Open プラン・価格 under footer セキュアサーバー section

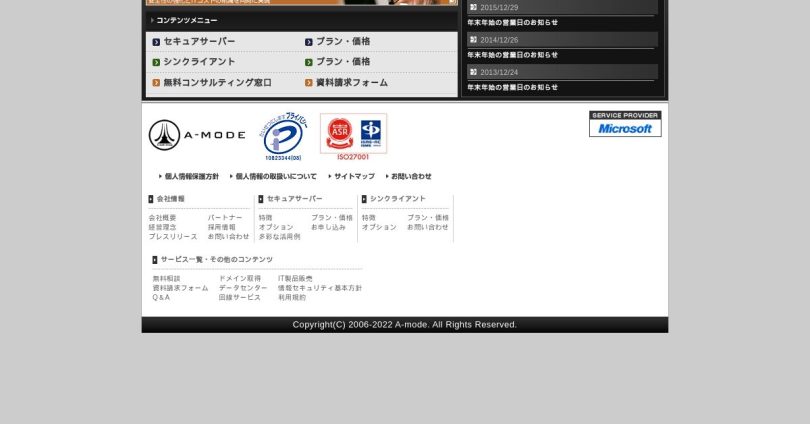pyautogui.click(x=332, y=218)
